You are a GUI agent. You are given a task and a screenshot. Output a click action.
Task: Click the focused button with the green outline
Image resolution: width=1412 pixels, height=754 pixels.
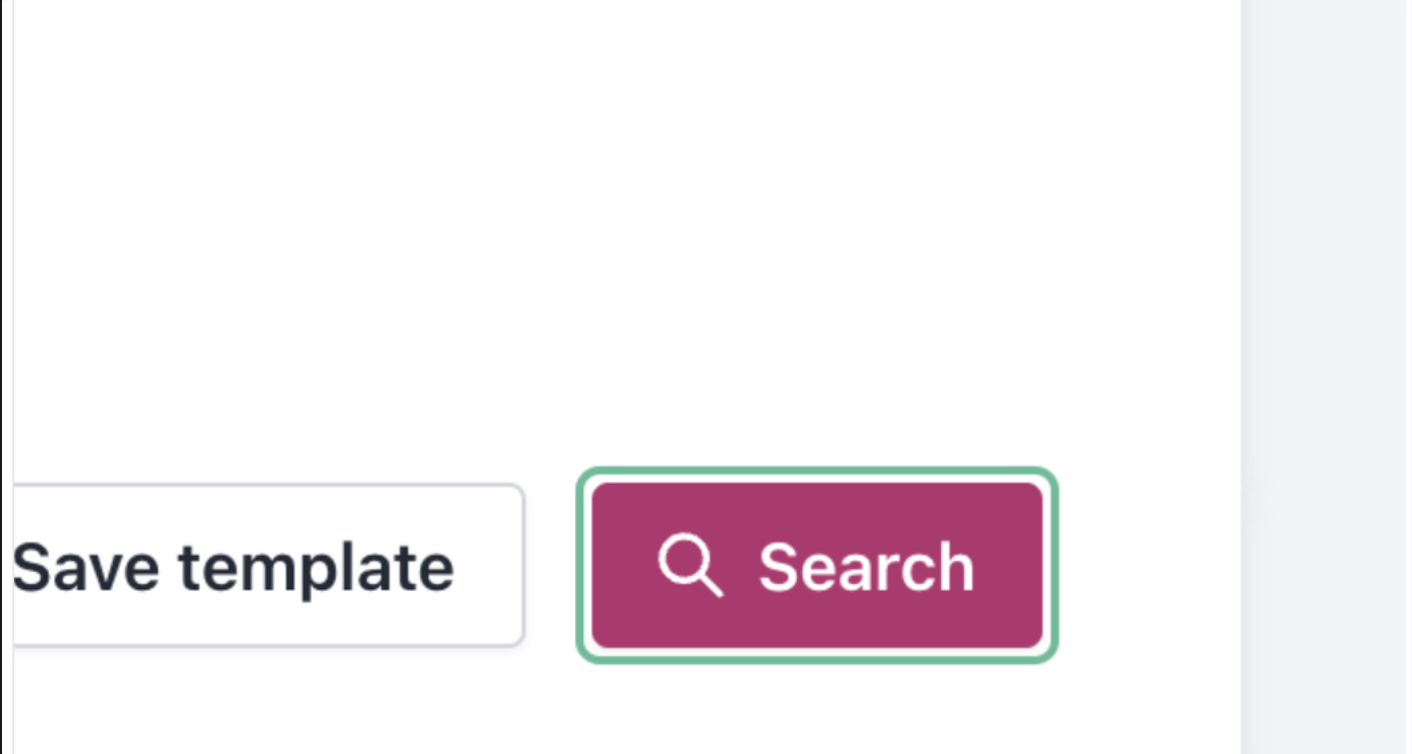(817, 565)
